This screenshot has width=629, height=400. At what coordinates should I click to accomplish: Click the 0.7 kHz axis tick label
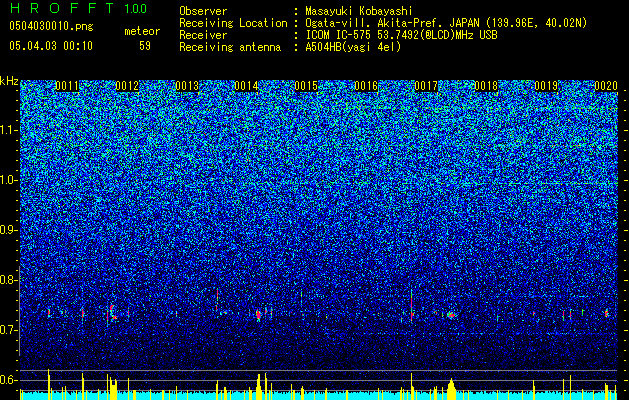point(9,330)
